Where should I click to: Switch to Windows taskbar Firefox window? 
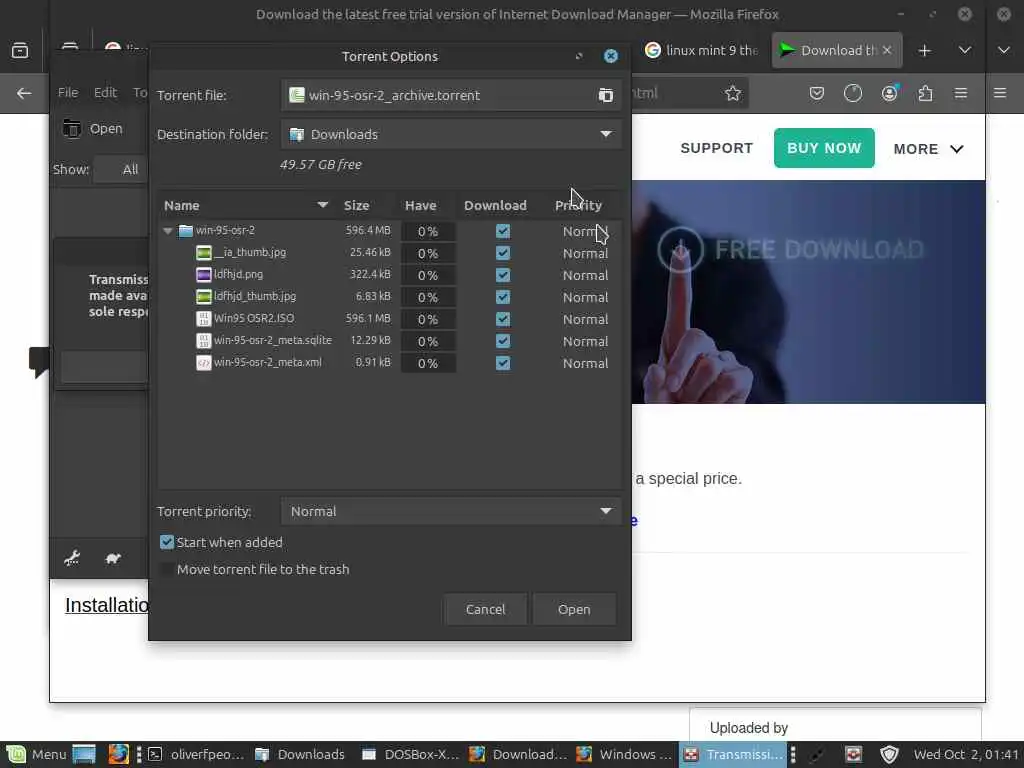[x=624, y=755]
